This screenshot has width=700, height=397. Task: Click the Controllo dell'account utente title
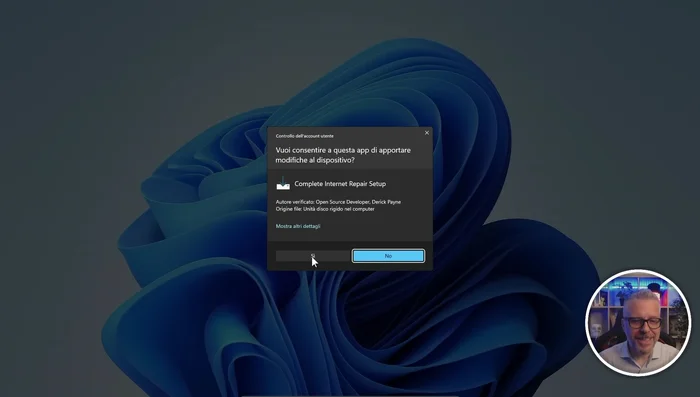click(x=304, y=136)
